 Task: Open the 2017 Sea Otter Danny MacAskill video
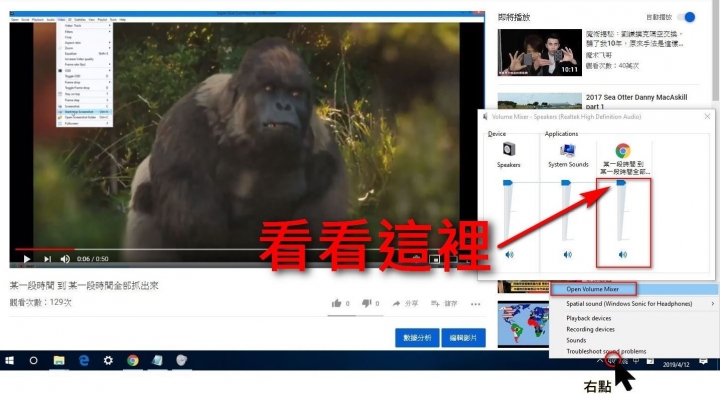click(x=636, y=101)
